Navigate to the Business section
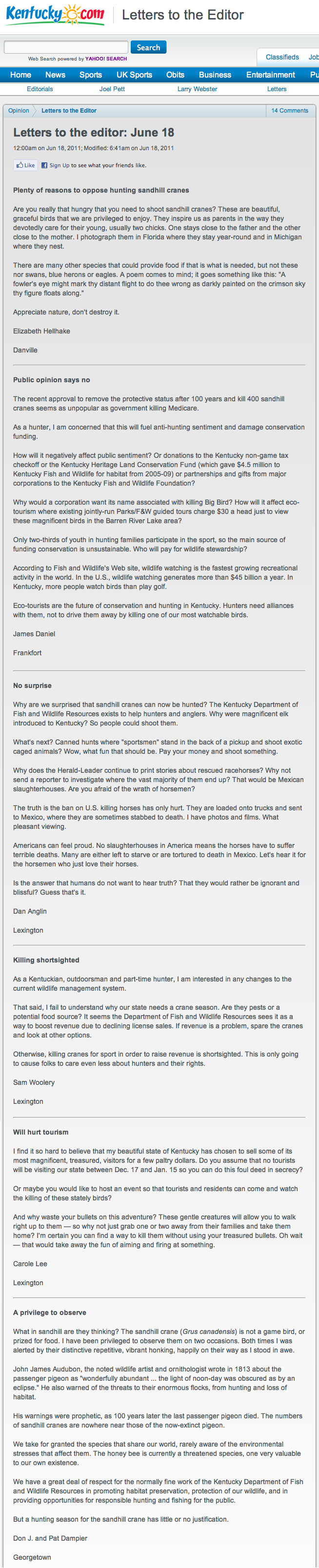The image size is (319, 1568). tap(215, 75)
